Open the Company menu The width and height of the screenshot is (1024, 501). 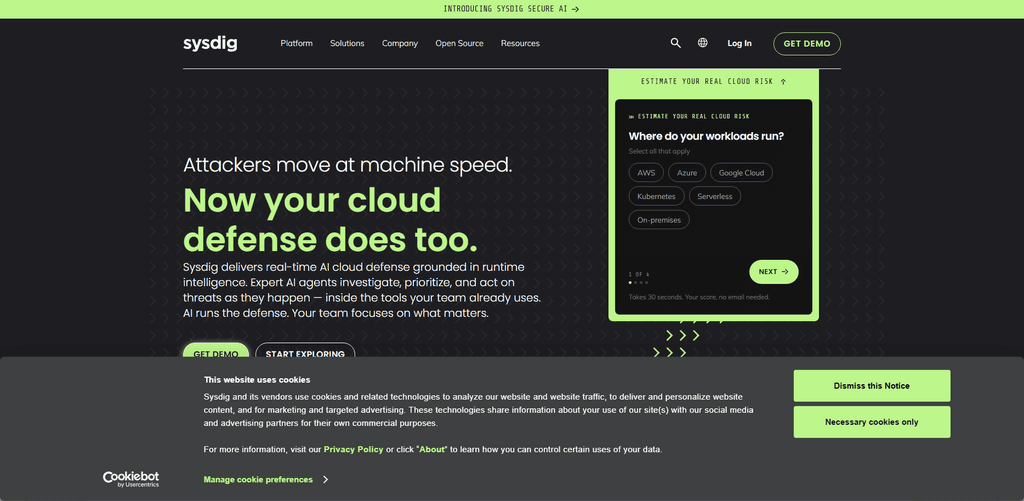click(400, 43)
